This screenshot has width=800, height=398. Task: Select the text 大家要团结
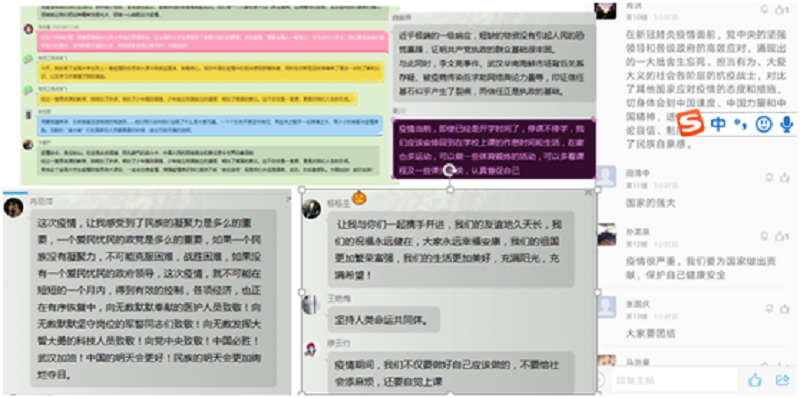pyautogui.click(x=651, y=334)
